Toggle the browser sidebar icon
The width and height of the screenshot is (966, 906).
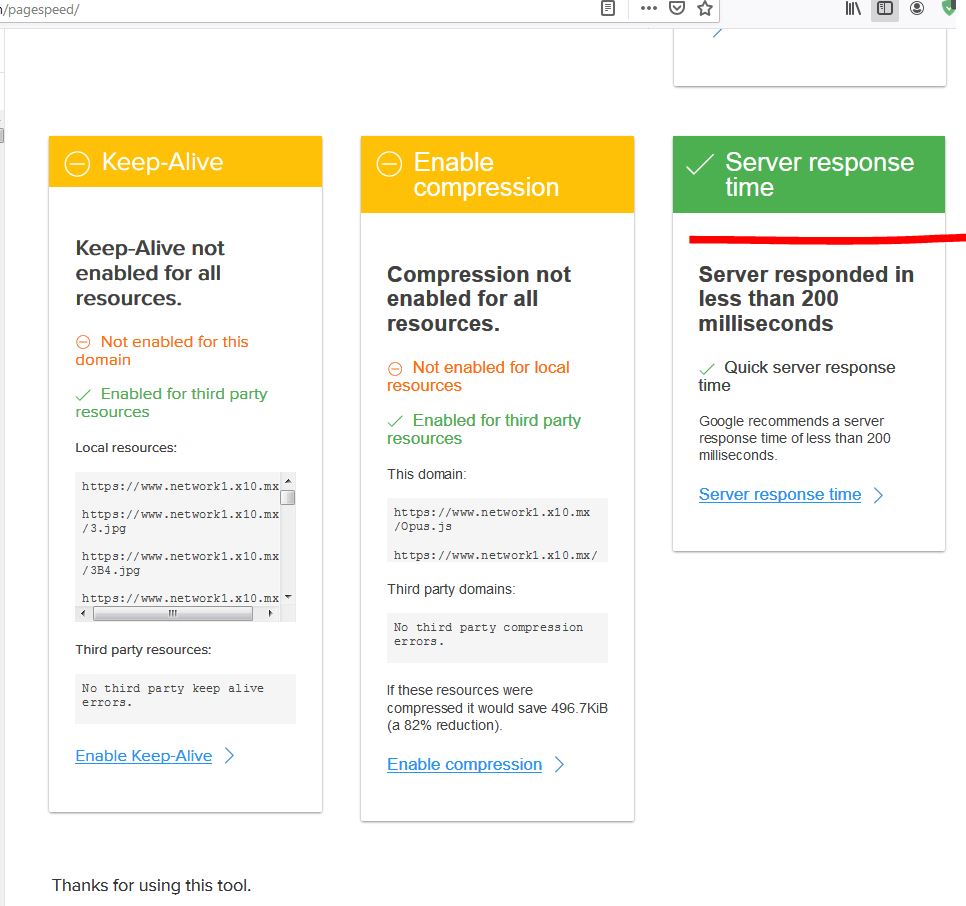(x=884, y=9)
